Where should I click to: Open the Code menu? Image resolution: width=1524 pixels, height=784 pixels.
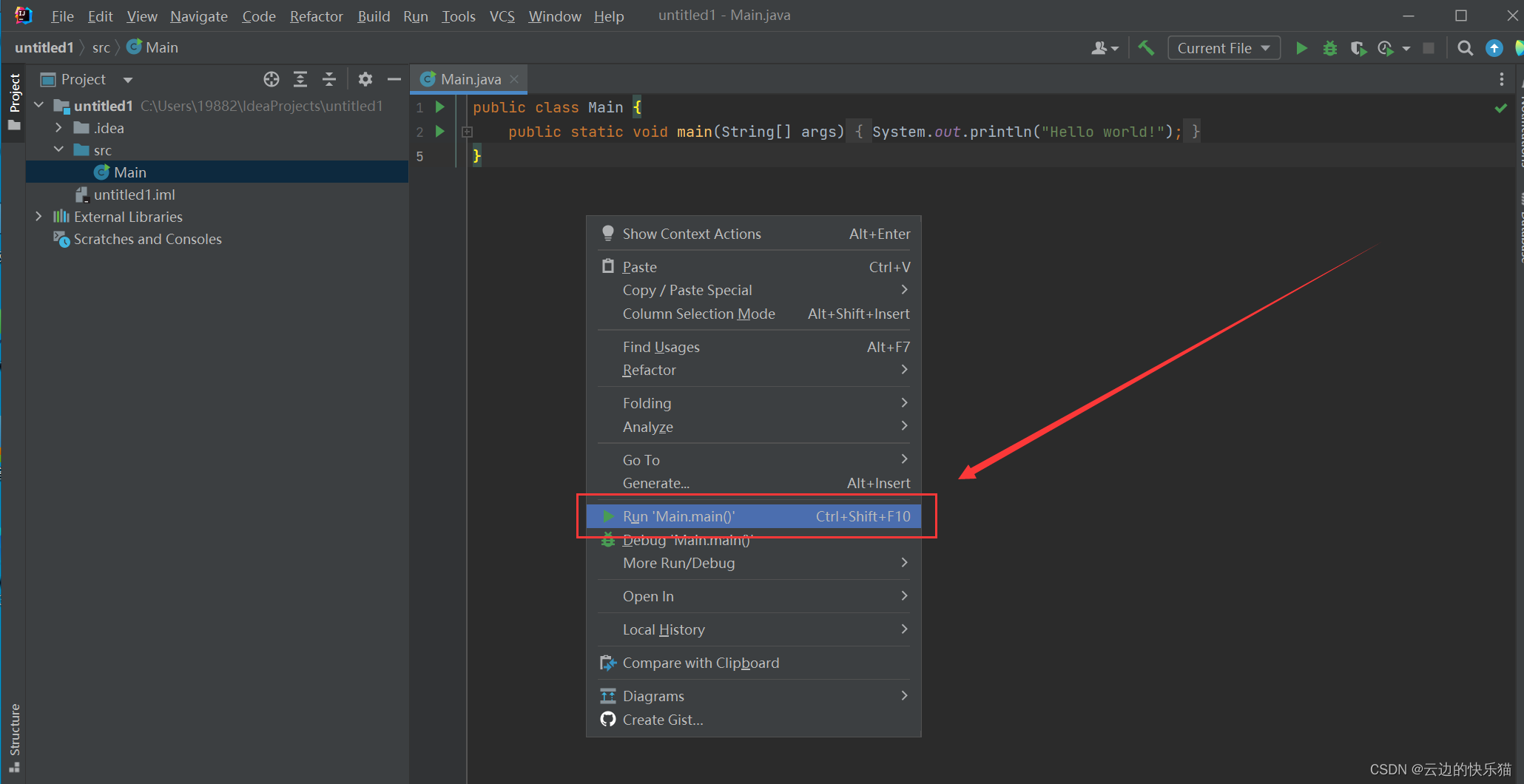[x=259, y=16]
